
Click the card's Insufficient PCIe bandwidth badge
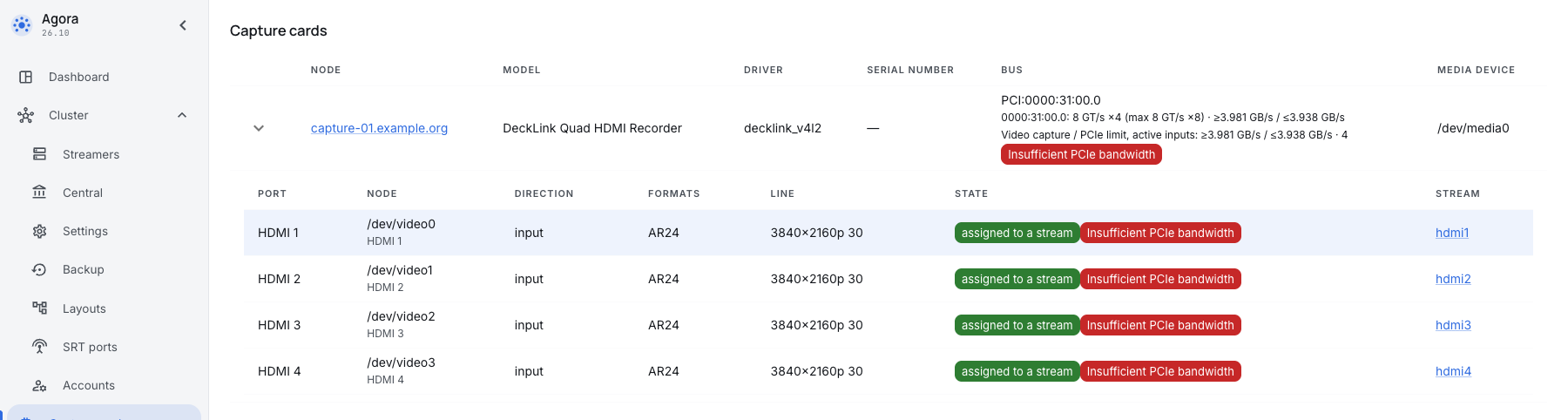coord(1081,154)
